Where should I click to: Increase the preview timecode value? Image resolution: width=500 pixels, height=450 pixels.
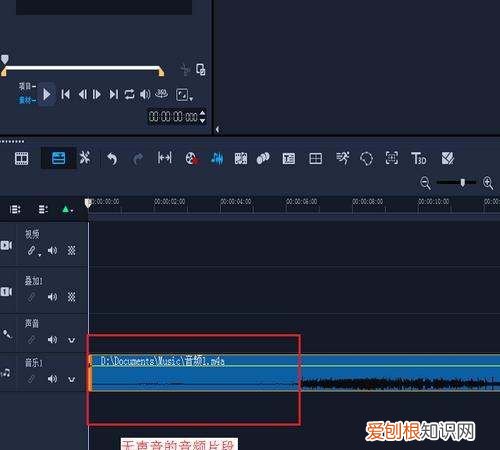(x=202, y=113)
